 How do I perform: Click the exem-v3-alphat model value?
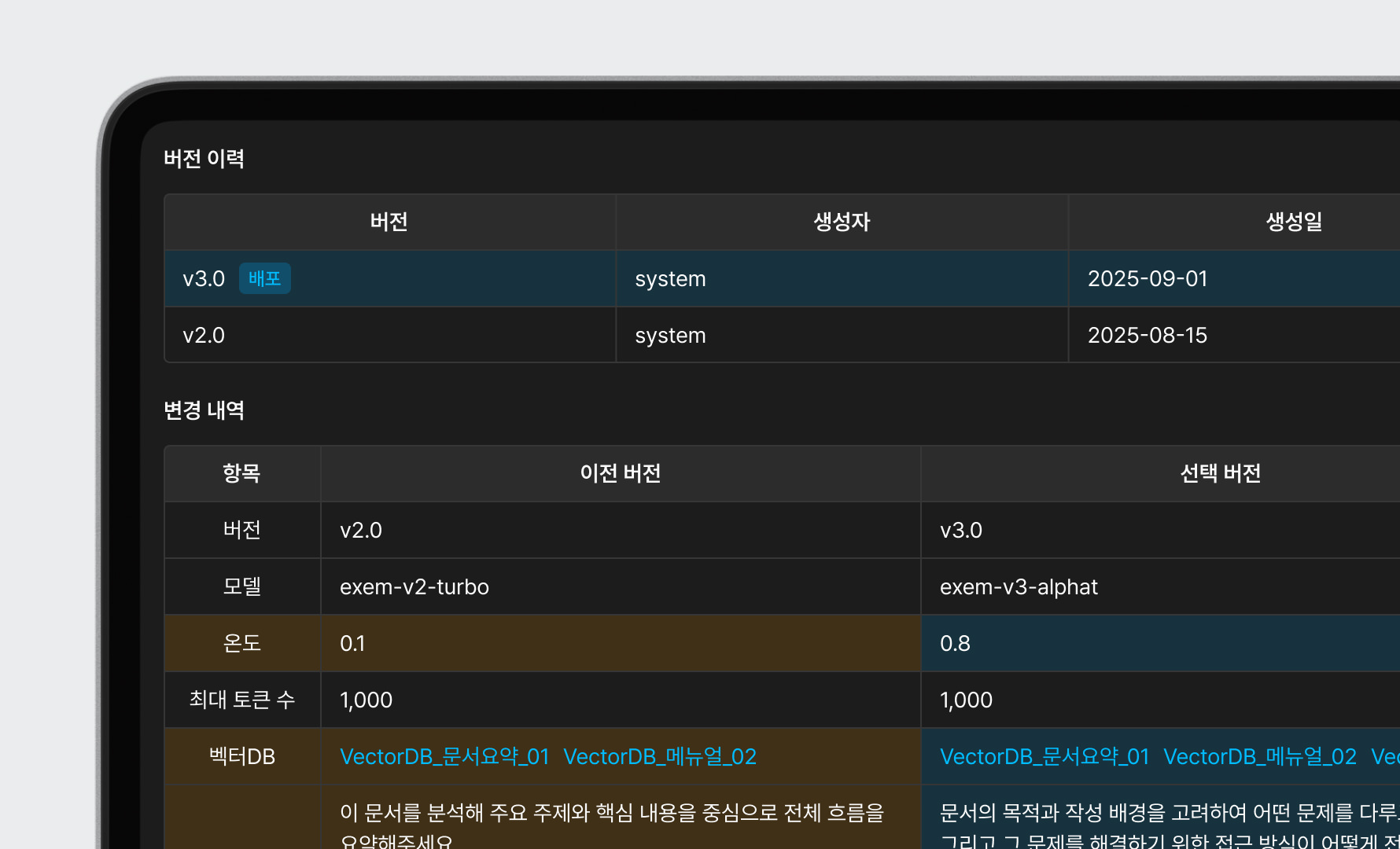tap(1019, 587)
